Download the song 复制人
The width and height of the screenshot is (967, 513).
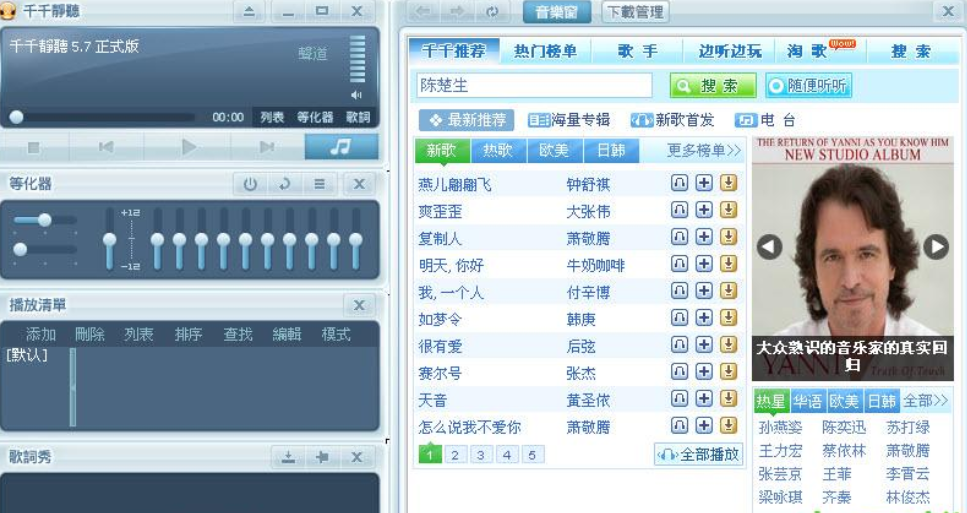pyautogui.click(x=728, y=237)
